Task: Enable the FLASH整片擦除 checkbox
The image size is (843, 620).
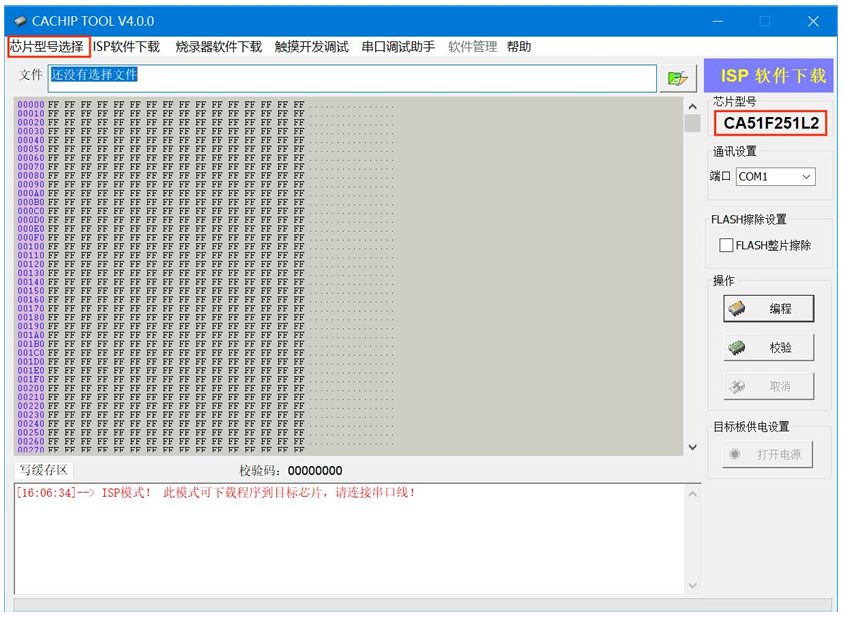Action: coord(726,245)
